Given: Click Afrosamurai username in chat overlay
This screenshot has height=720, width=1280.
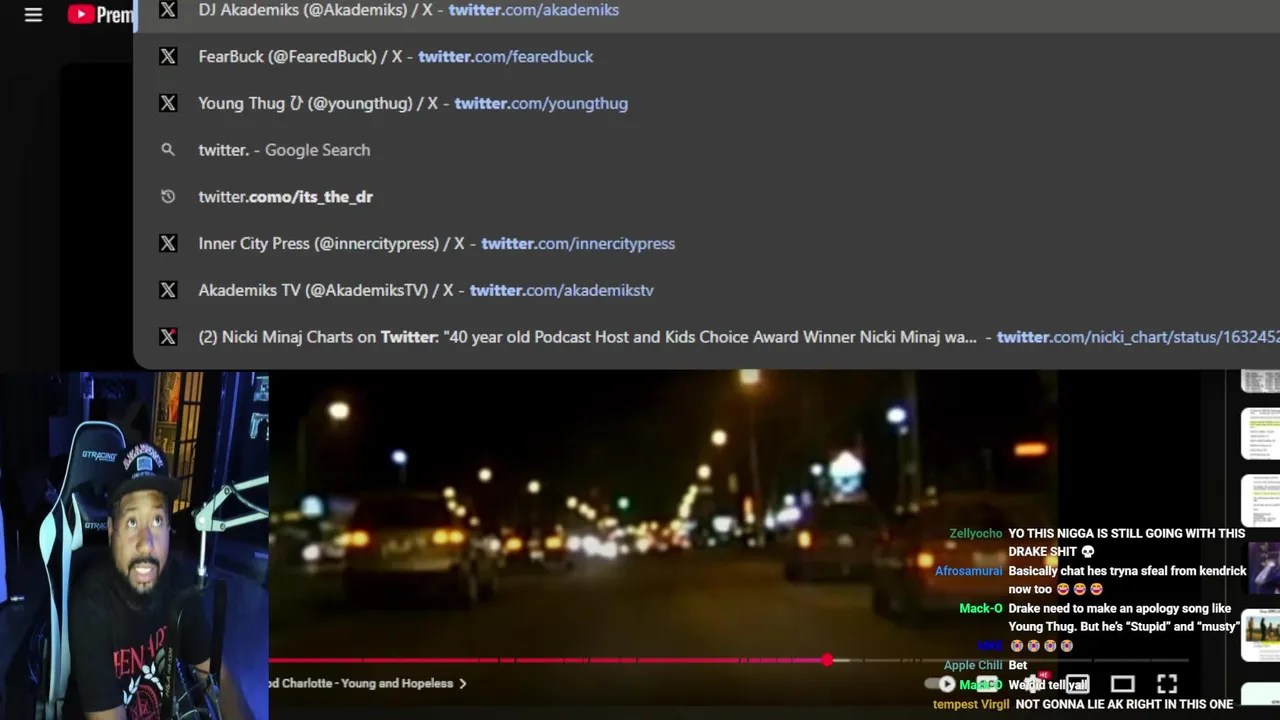Looking at the screenshot, I should point(968,571).
